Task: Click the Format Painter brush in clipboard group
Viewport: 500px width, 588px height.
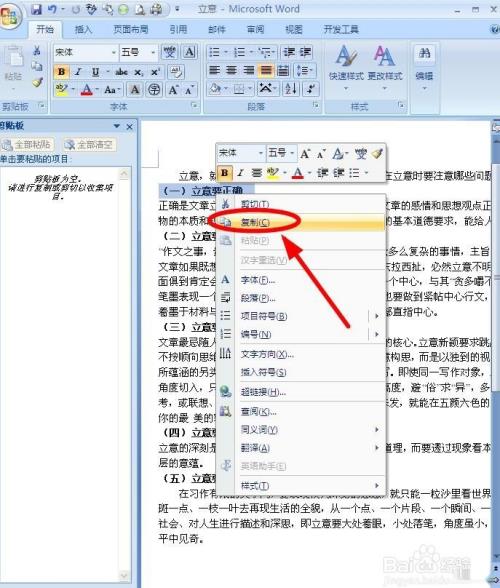Action: (37, 82)
